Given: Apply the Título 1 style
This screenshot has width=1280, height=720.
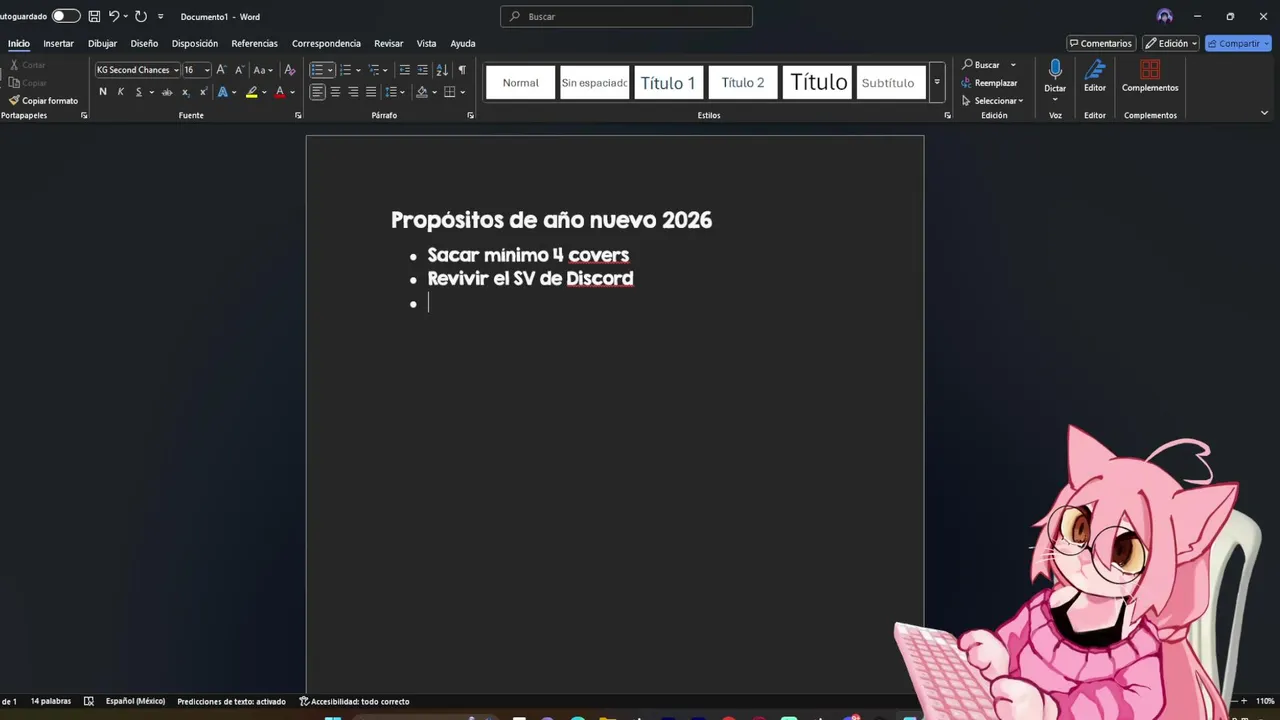Looking at the screenshot, I should point(668,83).
